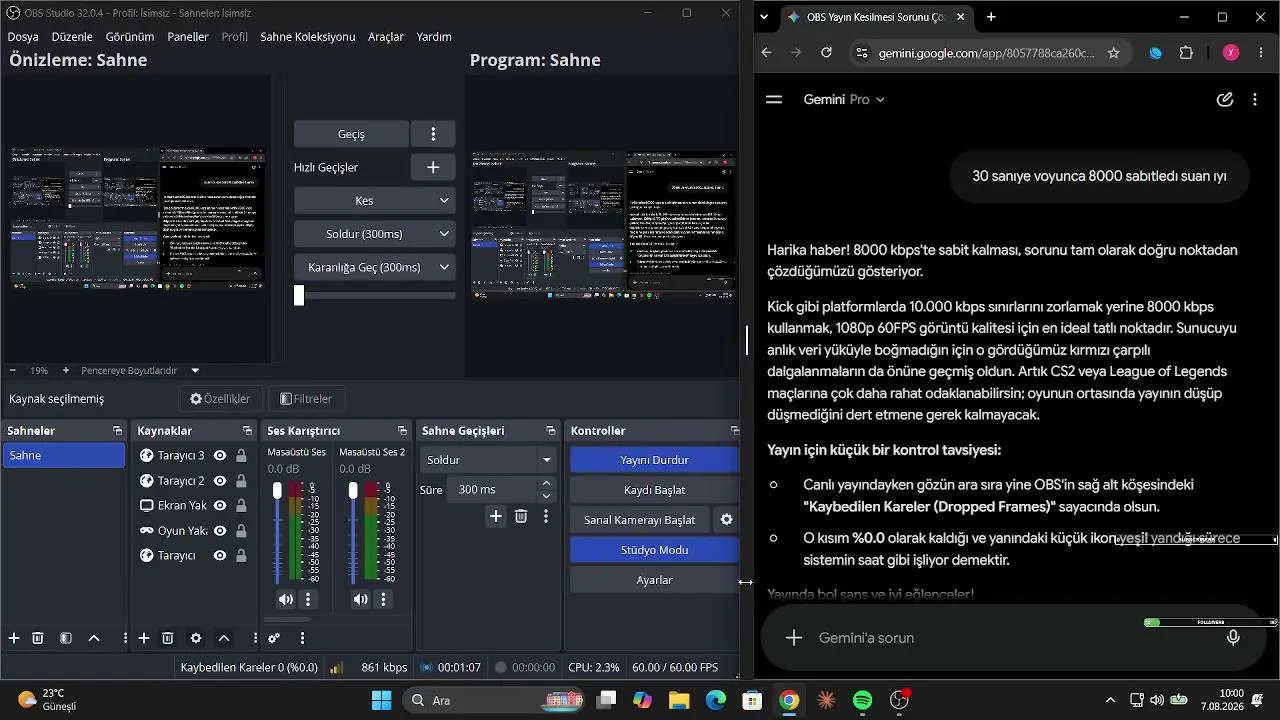Click Yayını Durdur to stop streaming
Viewport: 1280px width, 720px height.
pos(654,460)
